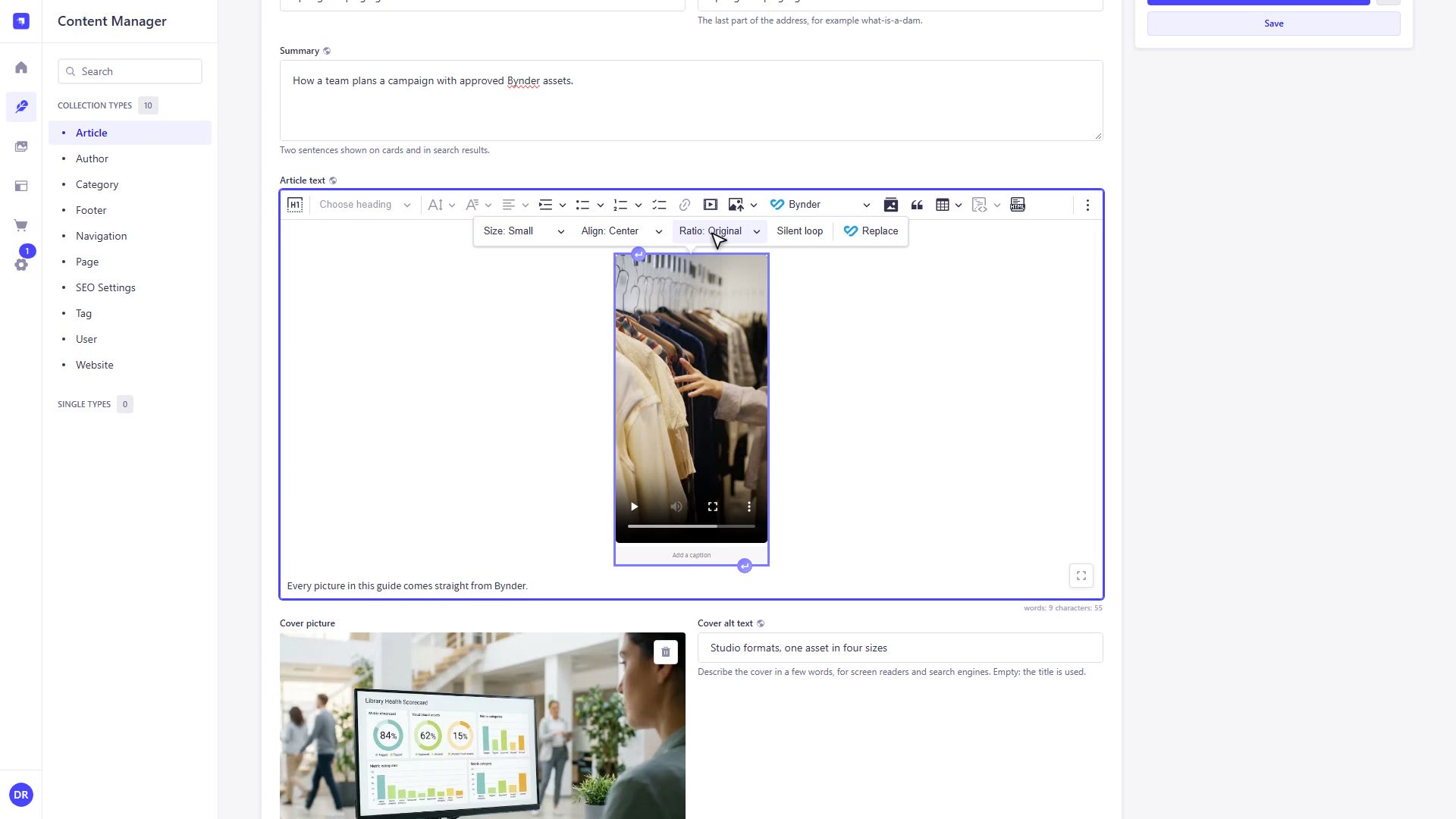Click the Save button
1456x819 pixels.
(x=1274, y=24)
